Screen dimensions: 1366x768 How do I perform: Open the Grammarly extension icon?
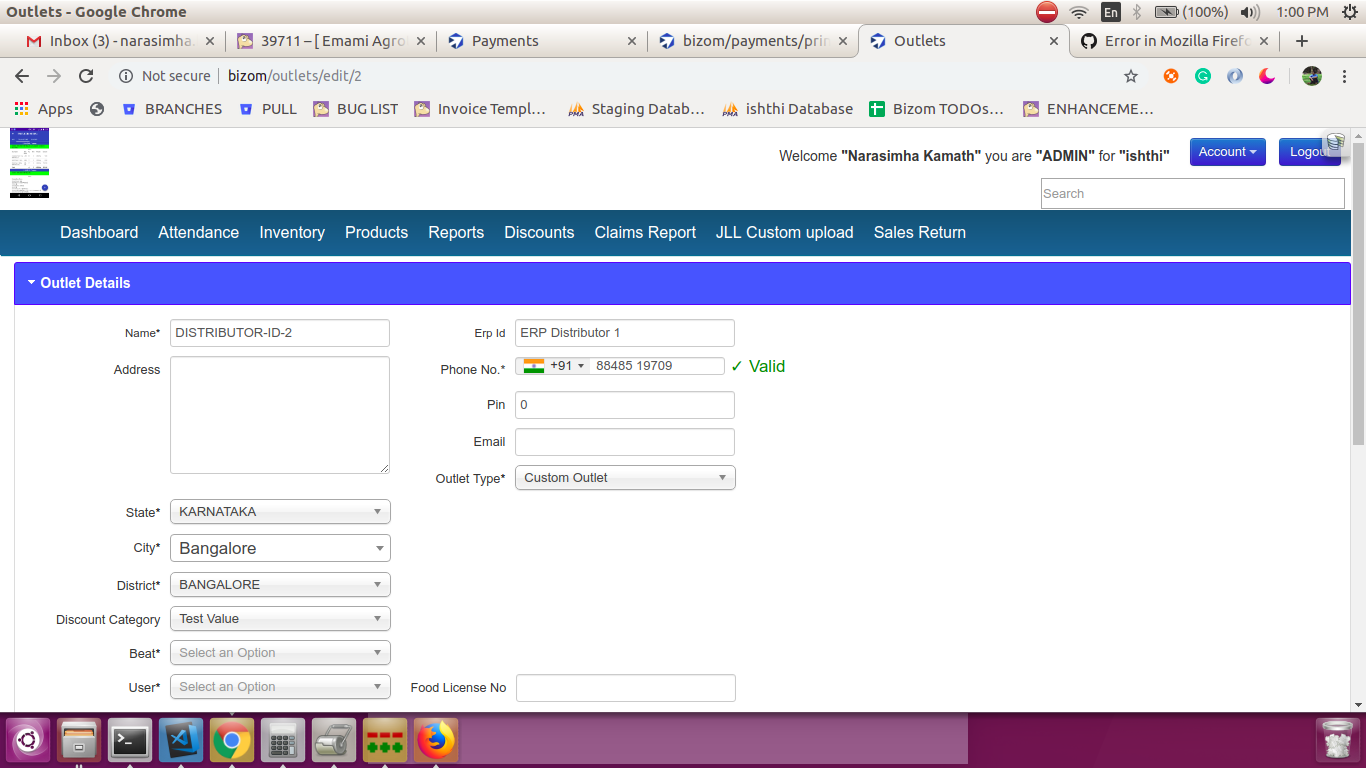pos(1203,76)
